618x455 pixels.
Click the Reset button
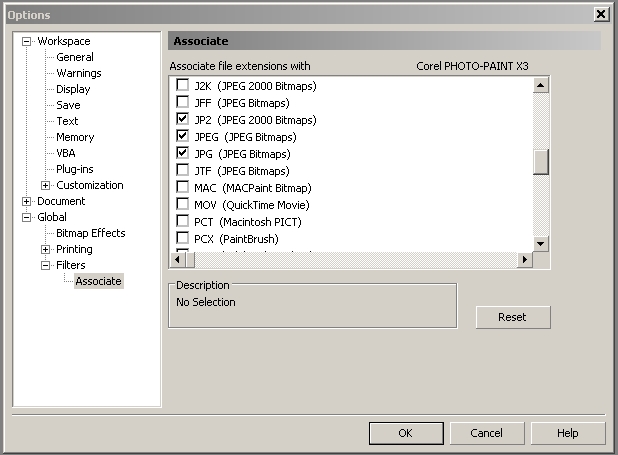[x=512, y=317]
